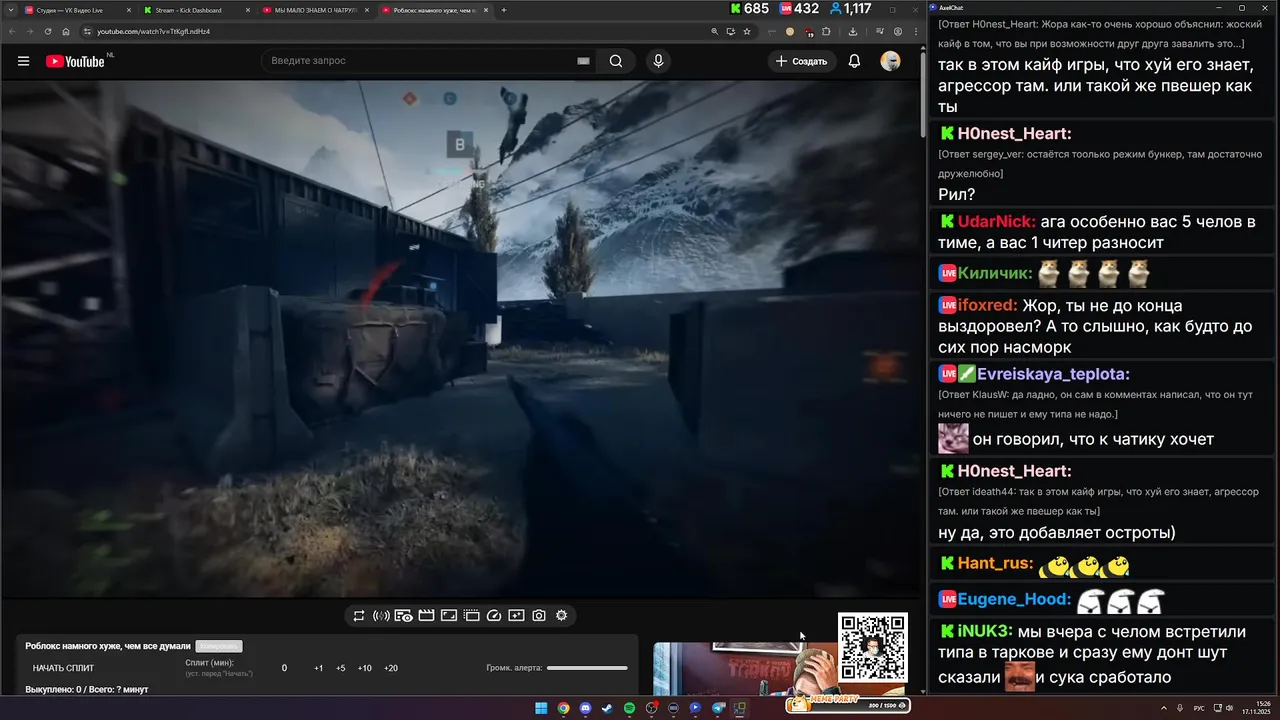Switch to the МЫ МАЛО ЗНАЕМ tab
The height and width of the screenshot is (720, 1280).
click(315, 10)
